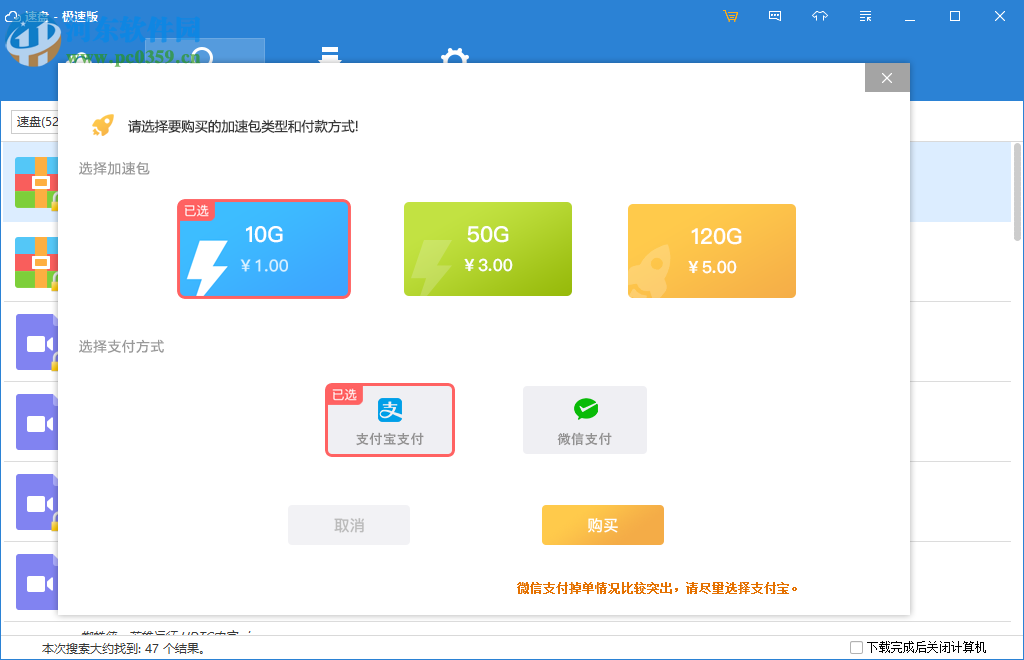The width and height of the screenshot is (1024, 660).
Task: Click the skin shirt icon in title bar
Action: click(x=820, y=16)
